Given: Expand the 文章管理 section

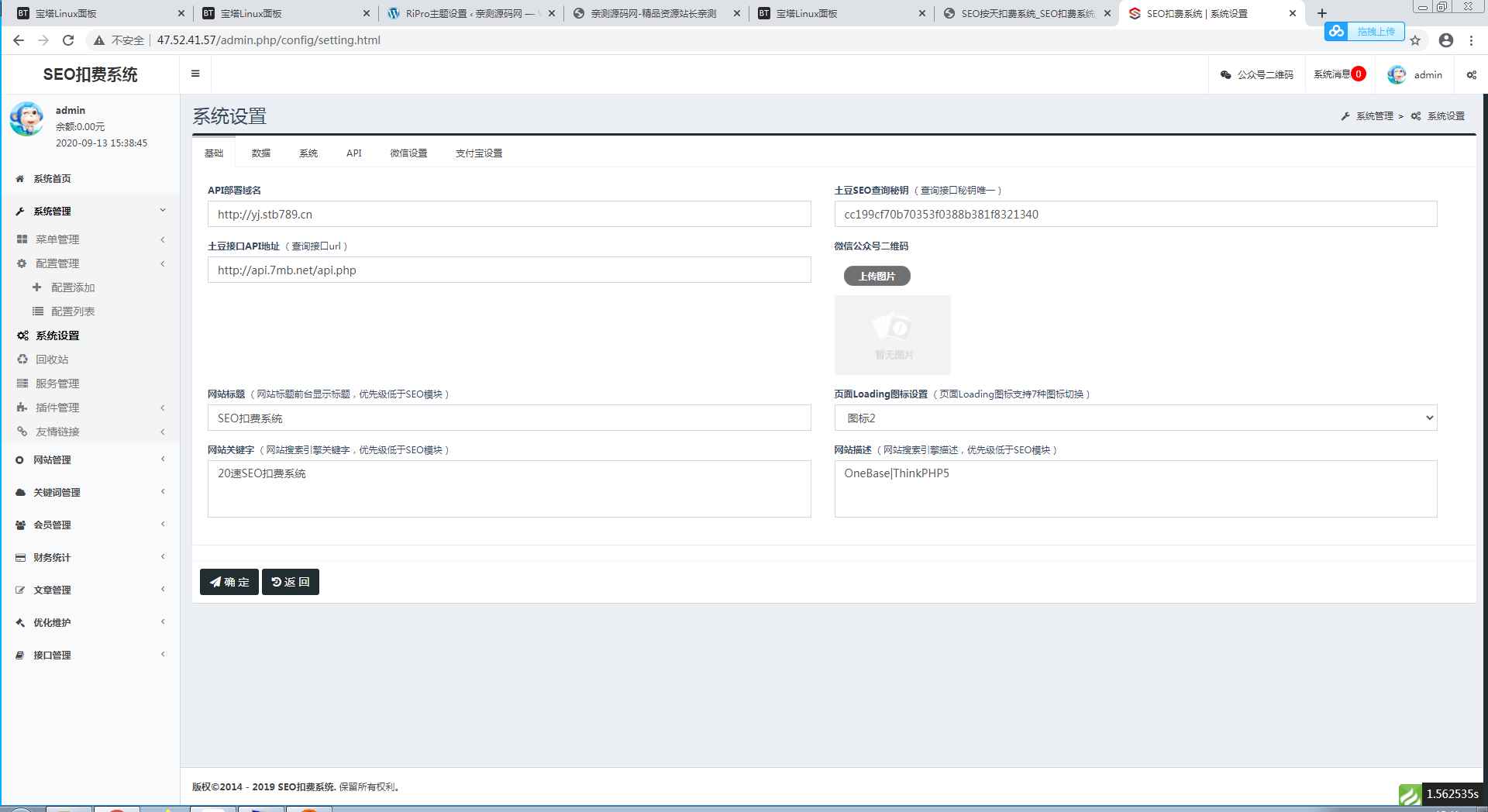Looking at the screenshot, I should (x=90, y=590).
